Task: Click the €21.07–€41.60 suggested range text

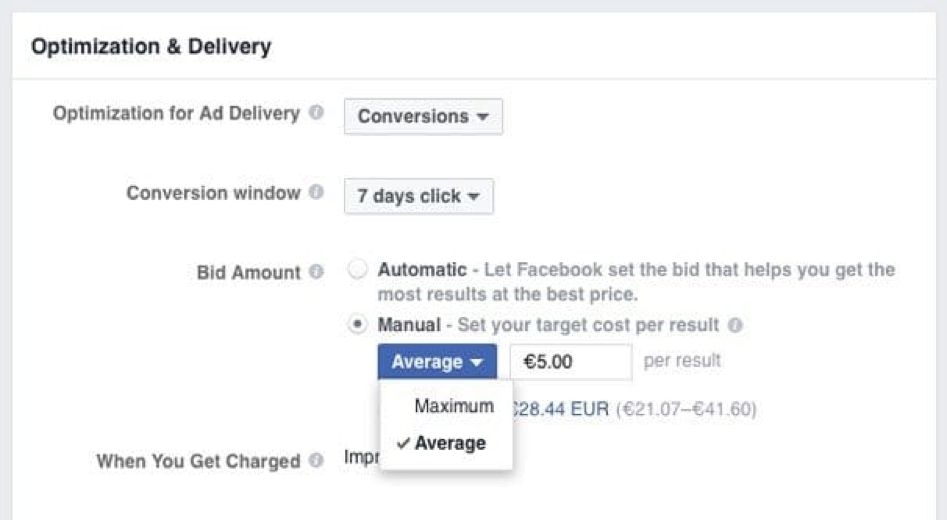Action: coord(686,409)
